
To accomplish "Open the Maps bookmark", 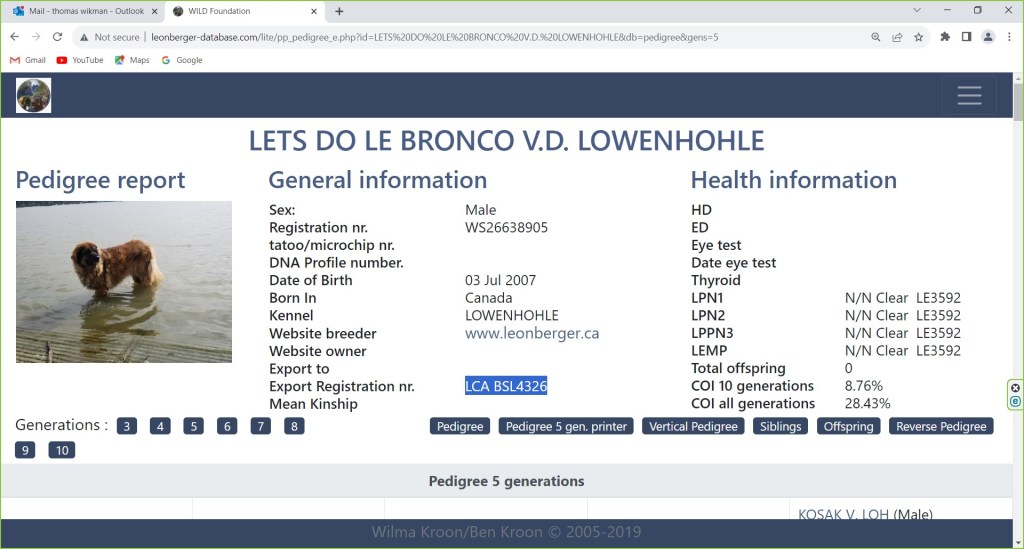I will coord(132,60).
